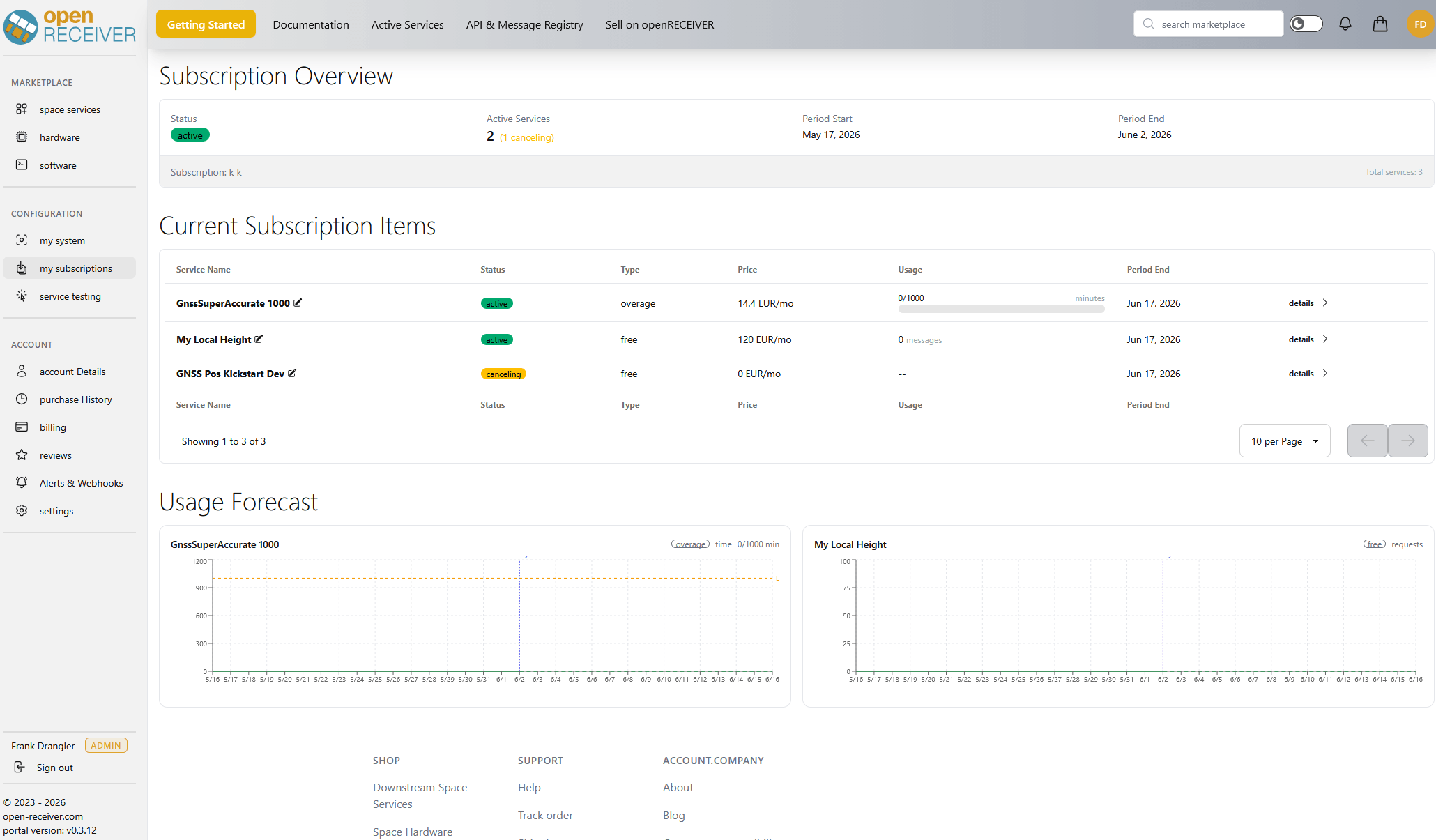
Task: Open the Help footer link
Action: [529, 787]
